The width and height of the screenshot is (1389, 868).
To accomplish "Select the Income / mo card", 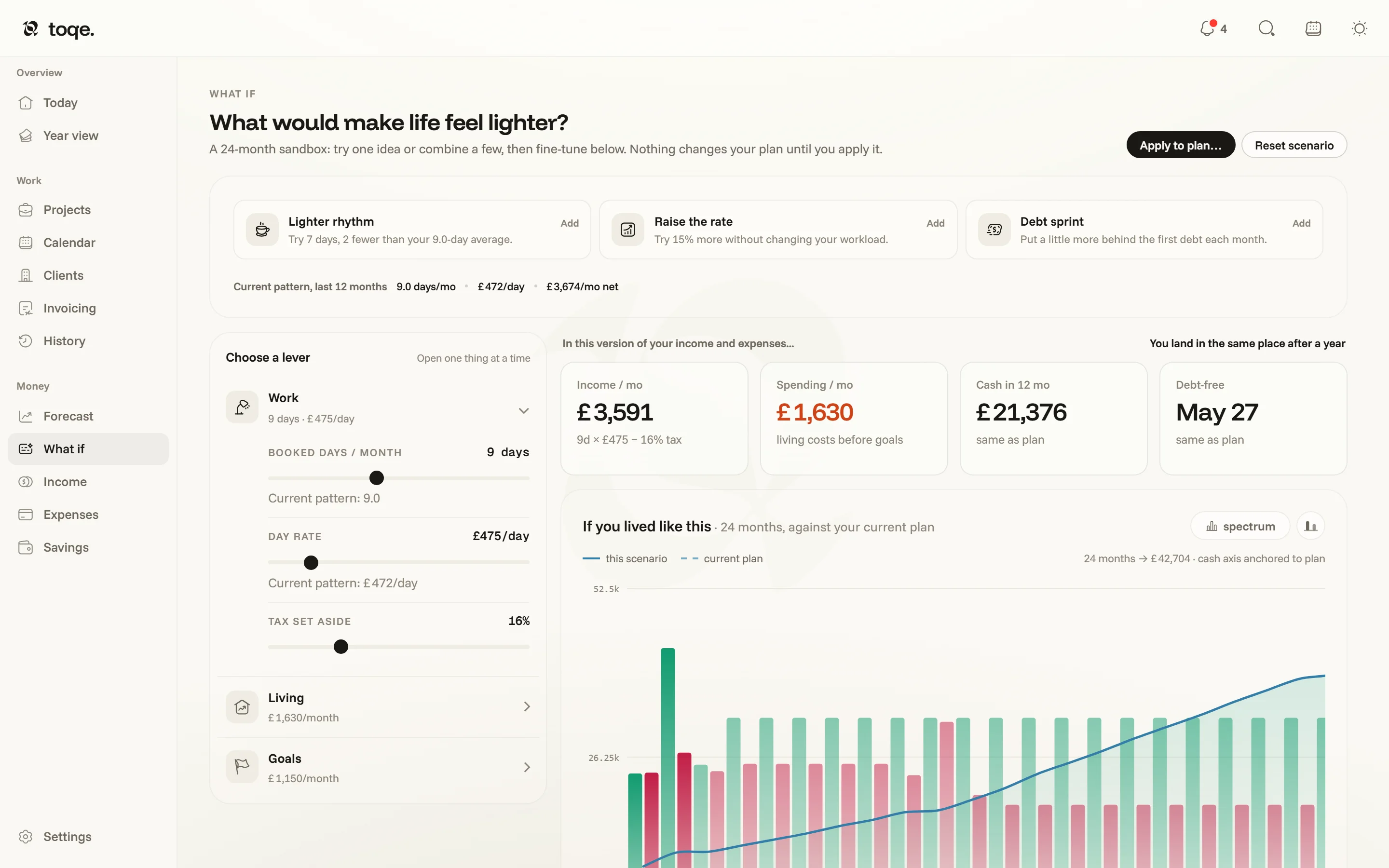I will [x=654, y=418].
